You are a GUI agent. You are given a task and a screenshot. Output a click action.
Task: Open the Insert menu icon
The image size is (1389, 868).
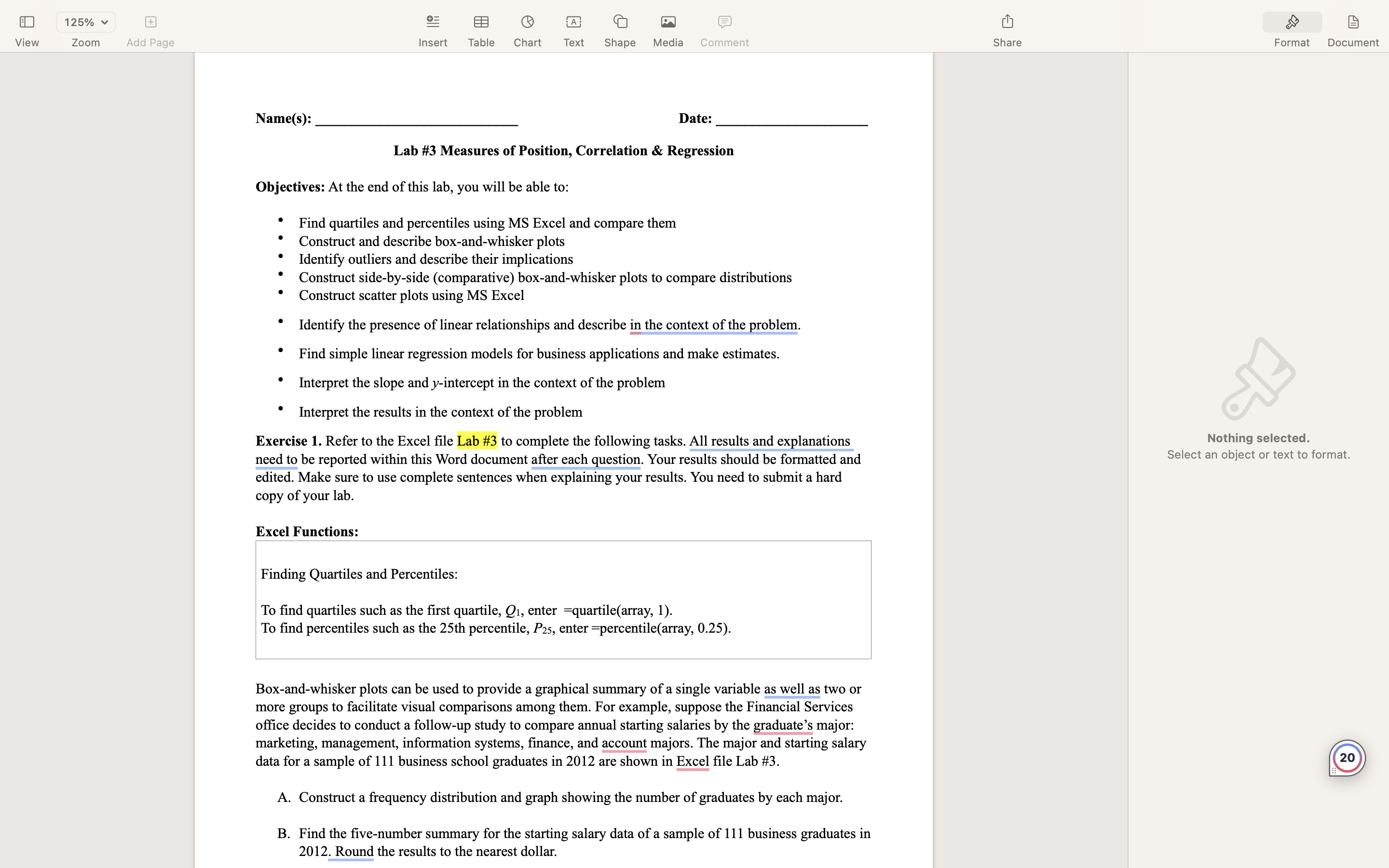coord(432,22)
